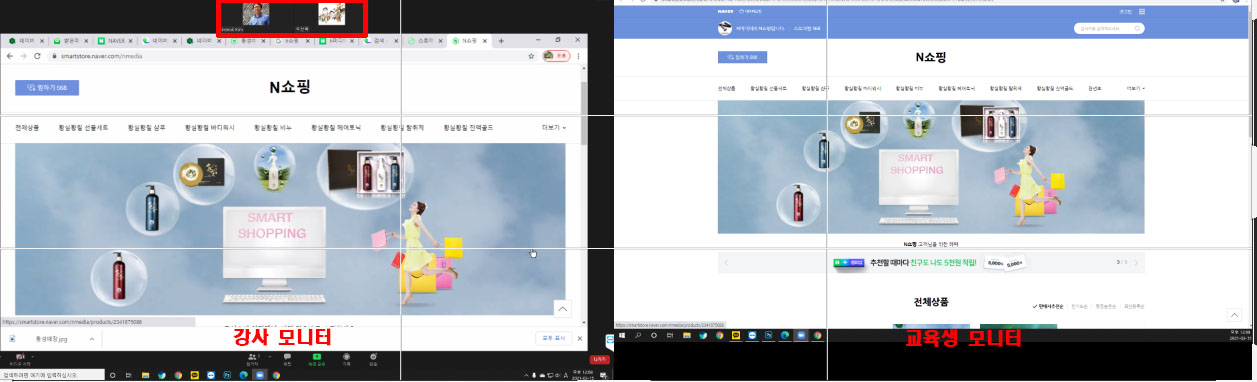Go forward in instructor's Chrome browser
Viewport: 1257px width, 382px height.
[23, 55]
